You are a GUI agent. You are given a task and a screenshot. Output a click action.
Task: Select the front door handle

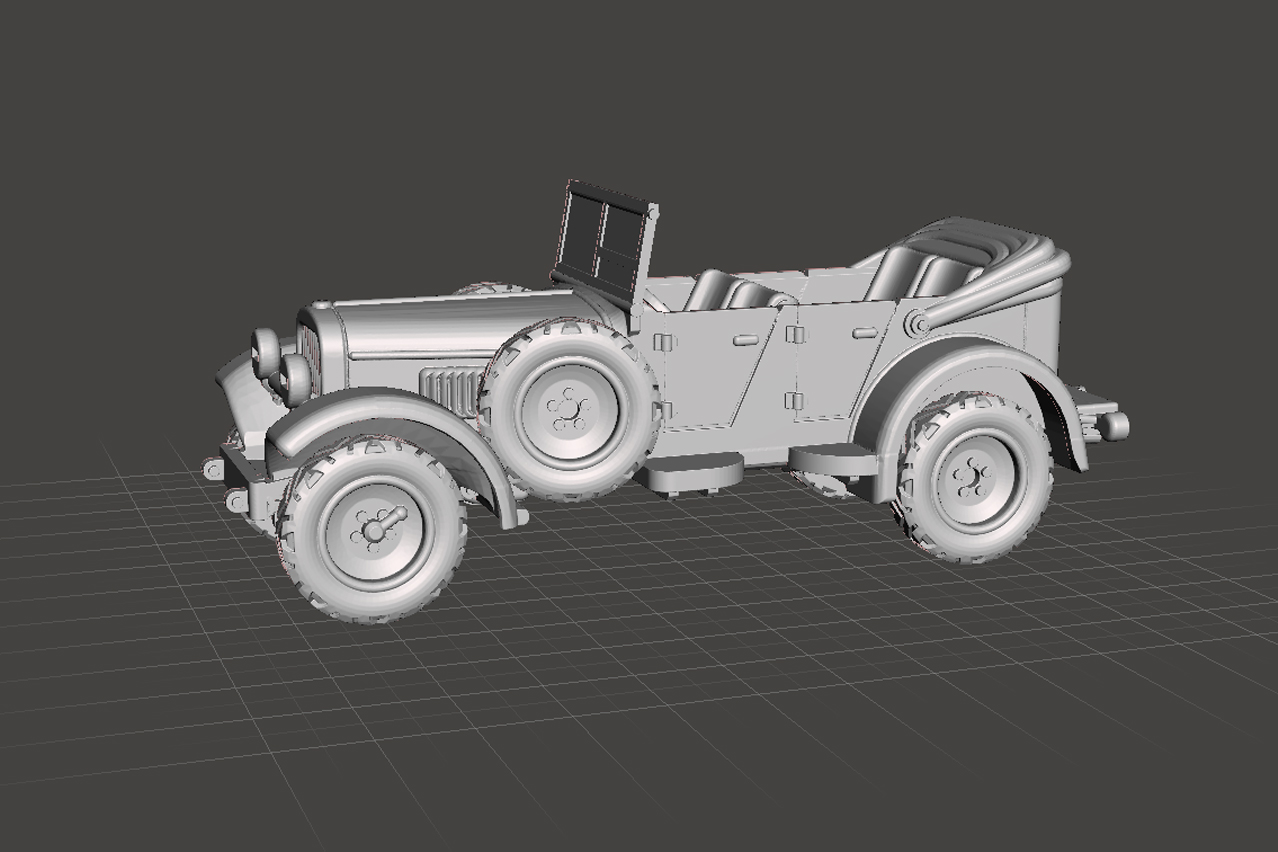[x=746, y=340]
